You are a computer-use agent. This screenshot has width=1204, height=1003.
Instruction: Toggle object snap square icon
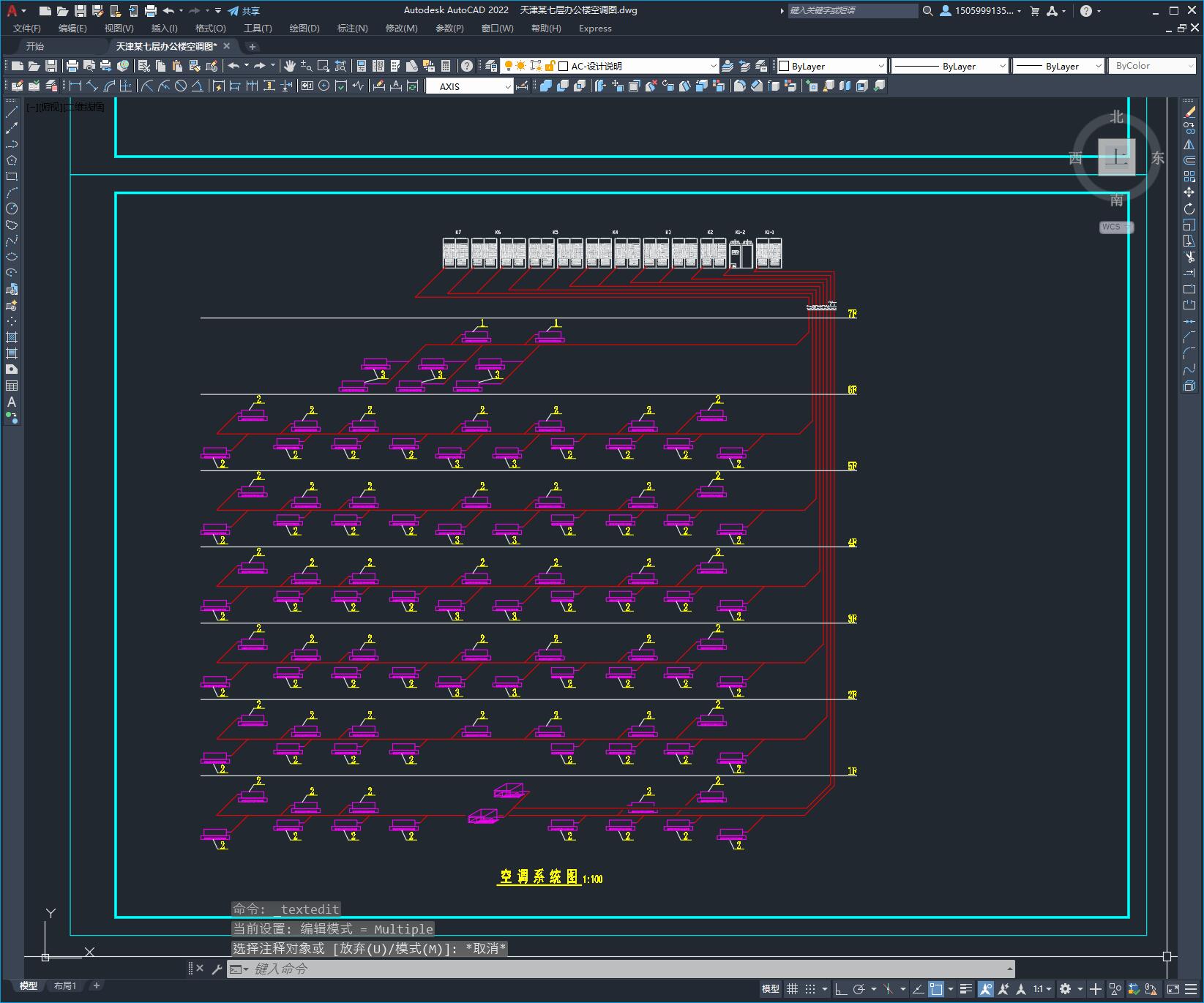pos(936,989)
